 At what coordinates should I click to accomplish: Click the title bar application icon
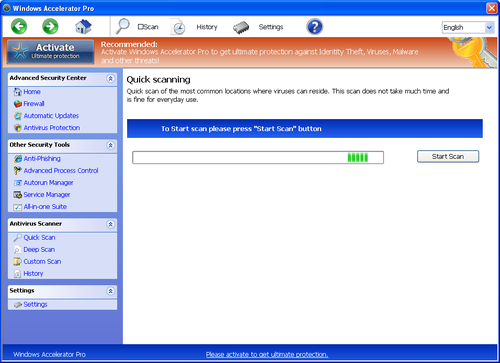click(x=6, y=8)
